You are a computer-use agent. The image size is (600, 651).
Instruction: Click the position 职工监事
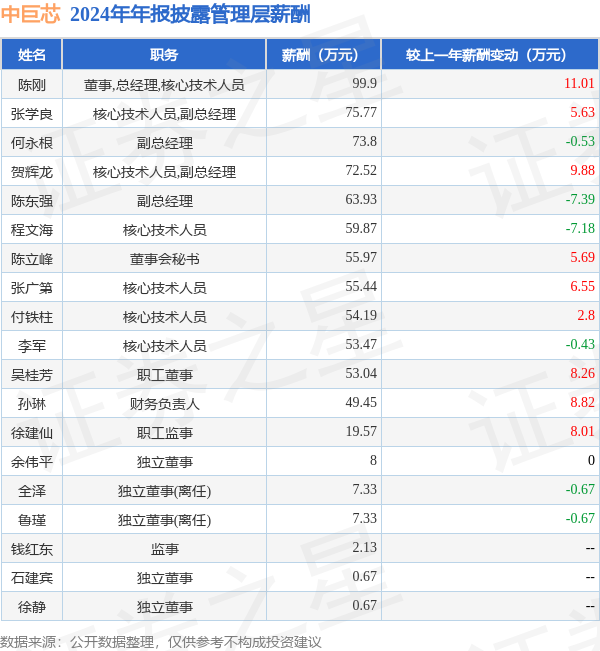point(164,433)
